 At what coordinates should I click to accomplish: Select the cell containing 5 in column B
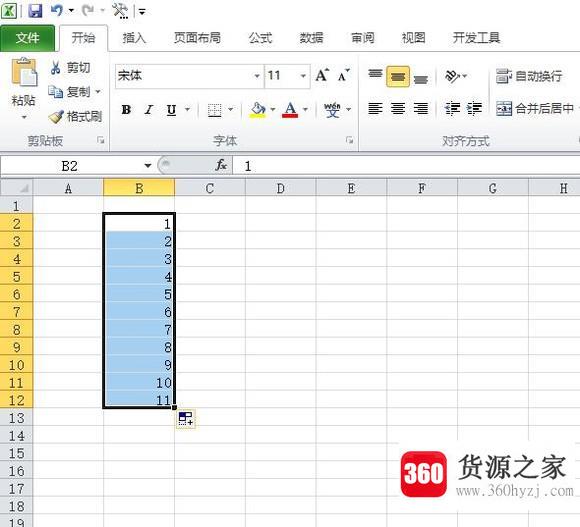(x=139, y=294)
